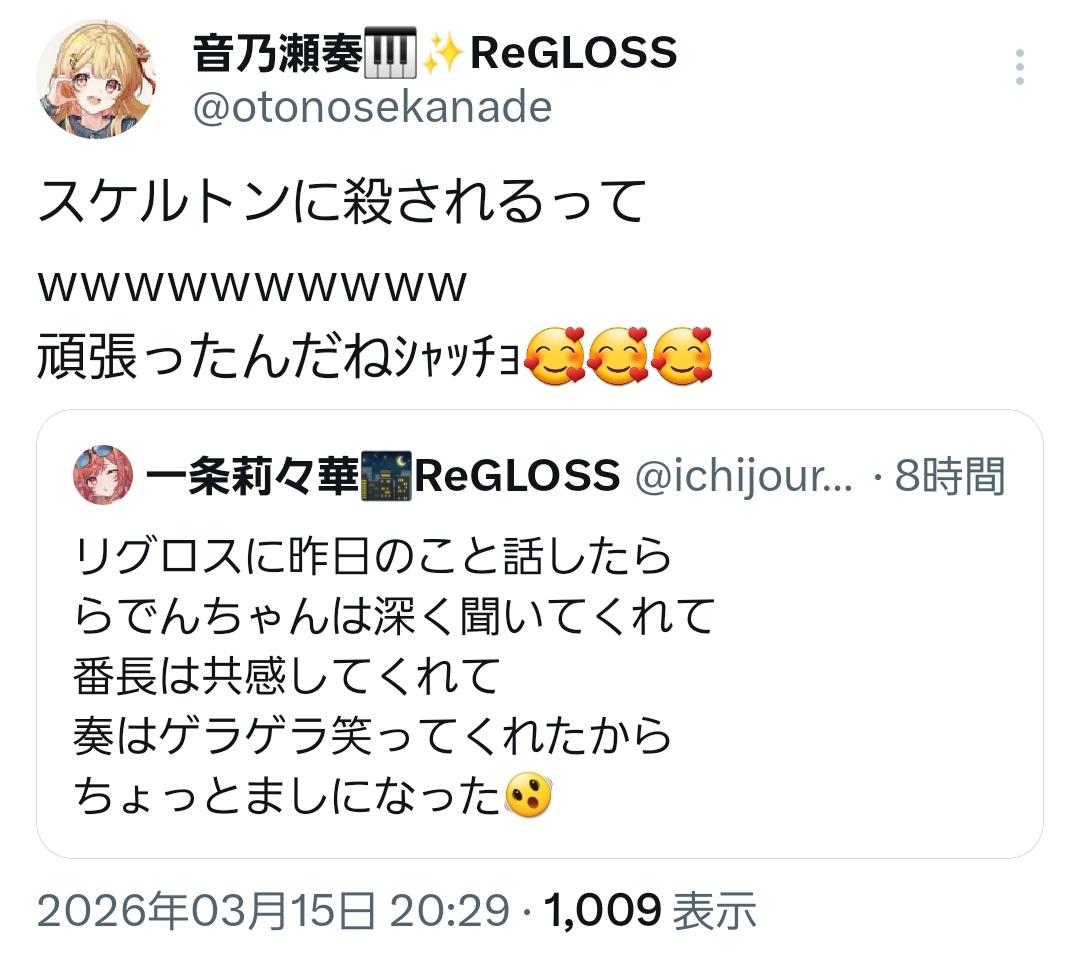Open the 音乃瀬奏 ReGLOSS display name

(x=435, y=53)
